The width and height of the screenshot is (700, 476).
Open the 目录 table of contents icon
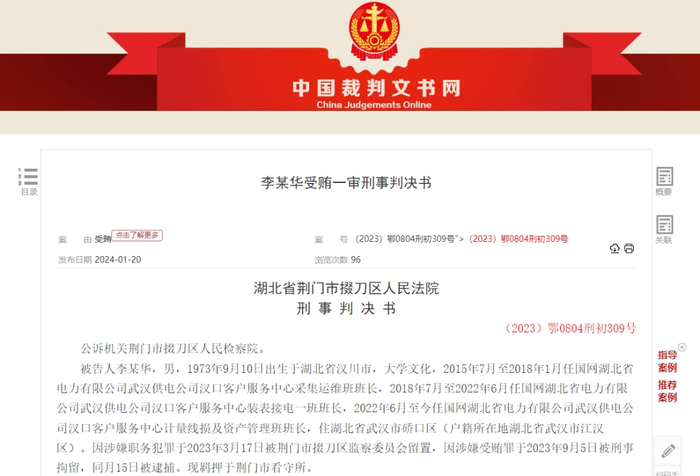[28, 181]
